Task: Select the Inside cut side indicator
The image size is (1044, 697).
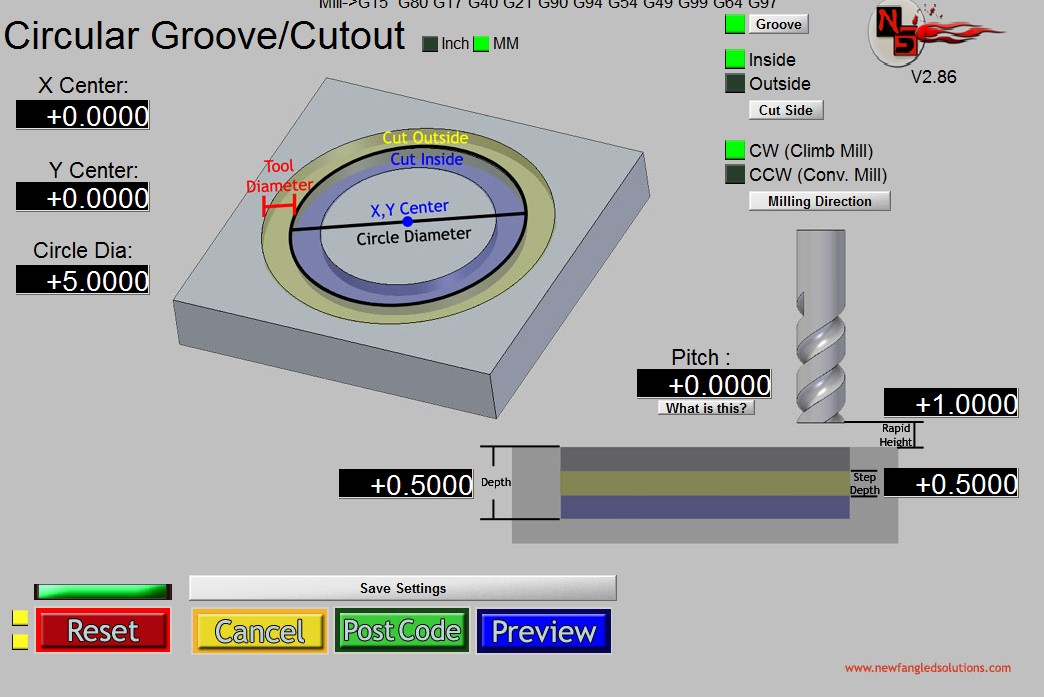Action: click(735, 60)
